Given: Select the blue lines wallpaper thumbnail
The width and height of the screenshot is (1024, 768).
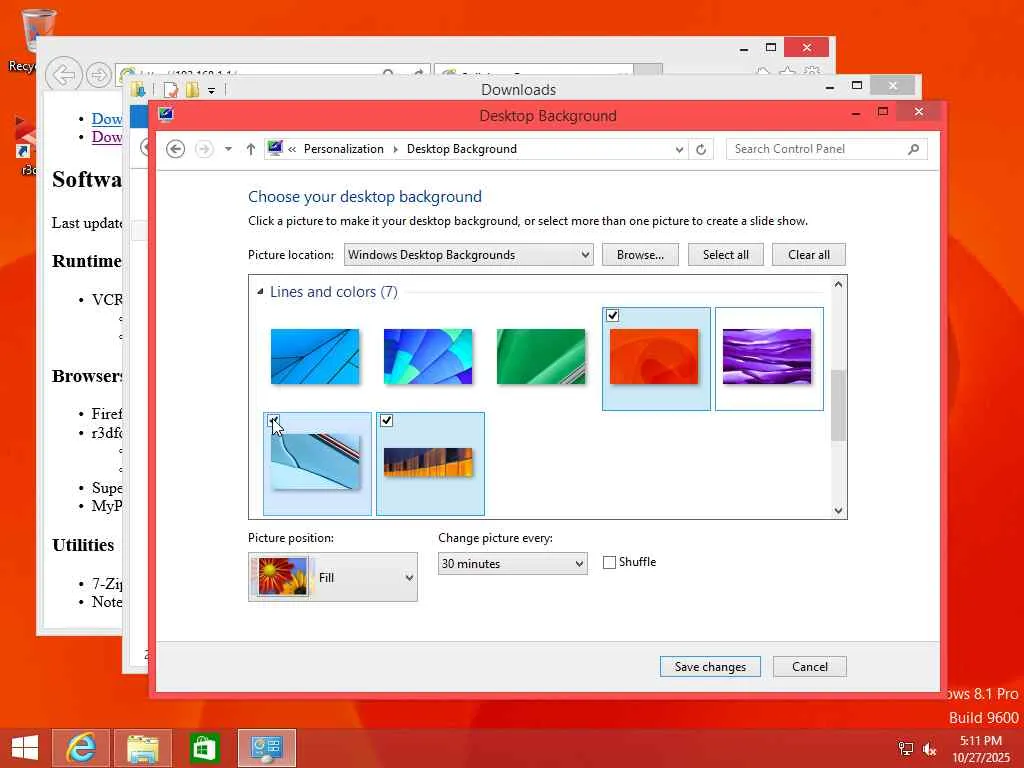Looking at the screenshot, I should [x=315, y=357].
